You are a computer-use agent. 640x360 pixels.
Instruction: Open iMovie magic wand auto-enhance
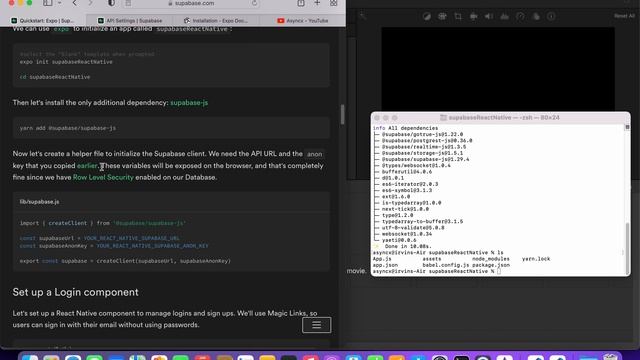point(362,16)
